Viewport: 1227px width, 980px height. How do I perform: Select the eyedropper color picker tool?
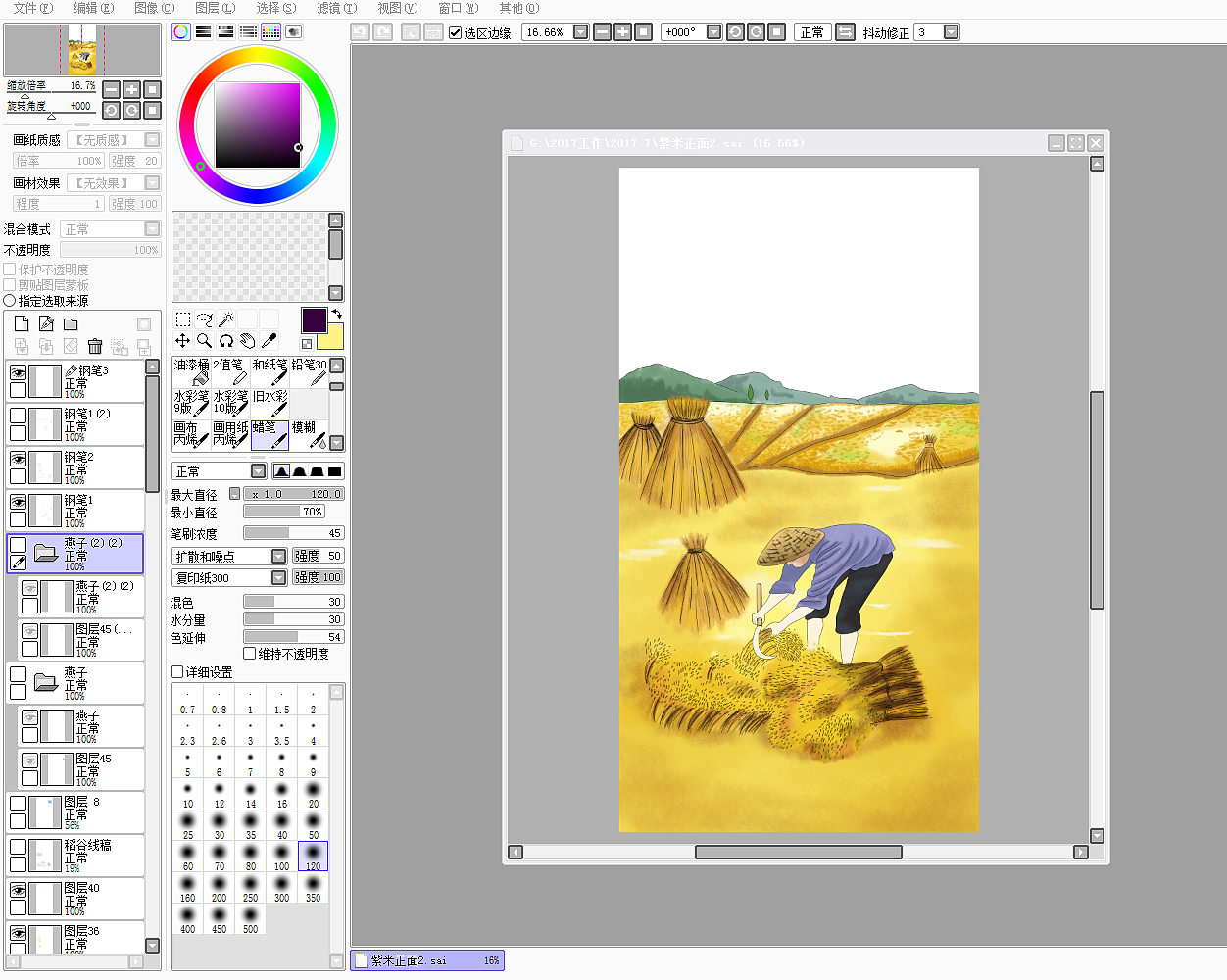click(x=269, y=341)
